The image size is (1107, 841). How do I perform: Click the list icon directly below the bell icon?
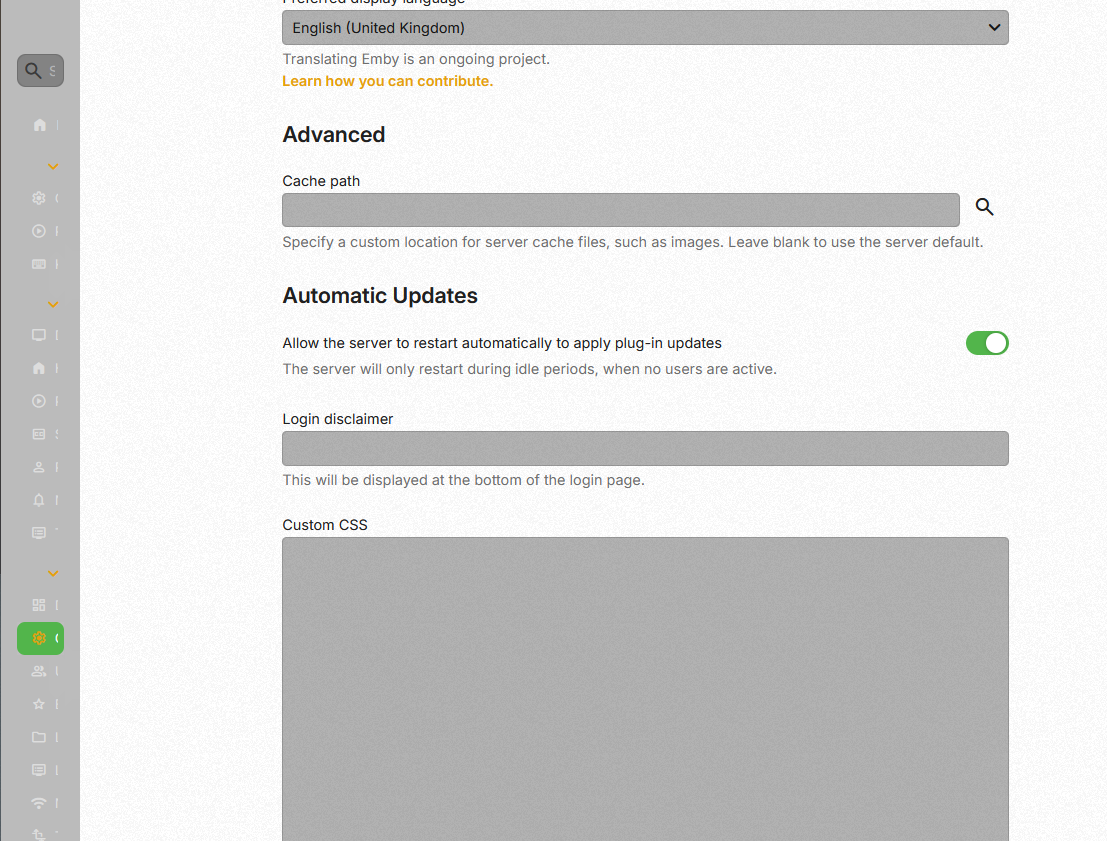(x=39, y=533)
